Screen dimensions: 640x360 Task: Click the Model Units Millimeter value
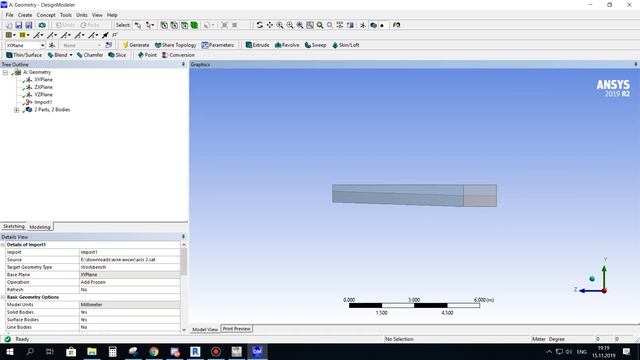pos(129,304)
